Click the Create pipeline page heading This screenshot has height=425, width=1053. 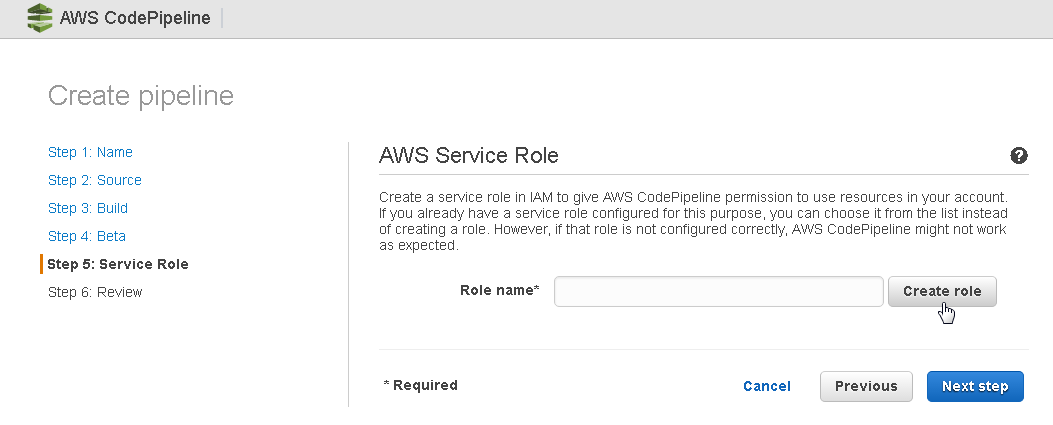coord(141,95)
